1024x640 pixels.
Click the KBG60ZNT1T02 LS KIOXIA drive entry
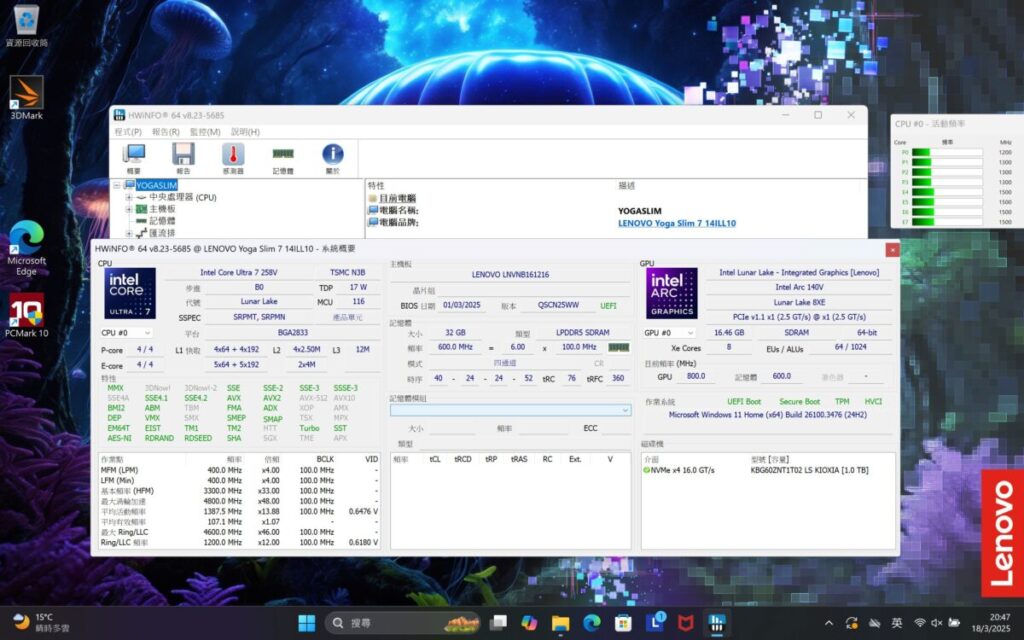coord(809,470)
